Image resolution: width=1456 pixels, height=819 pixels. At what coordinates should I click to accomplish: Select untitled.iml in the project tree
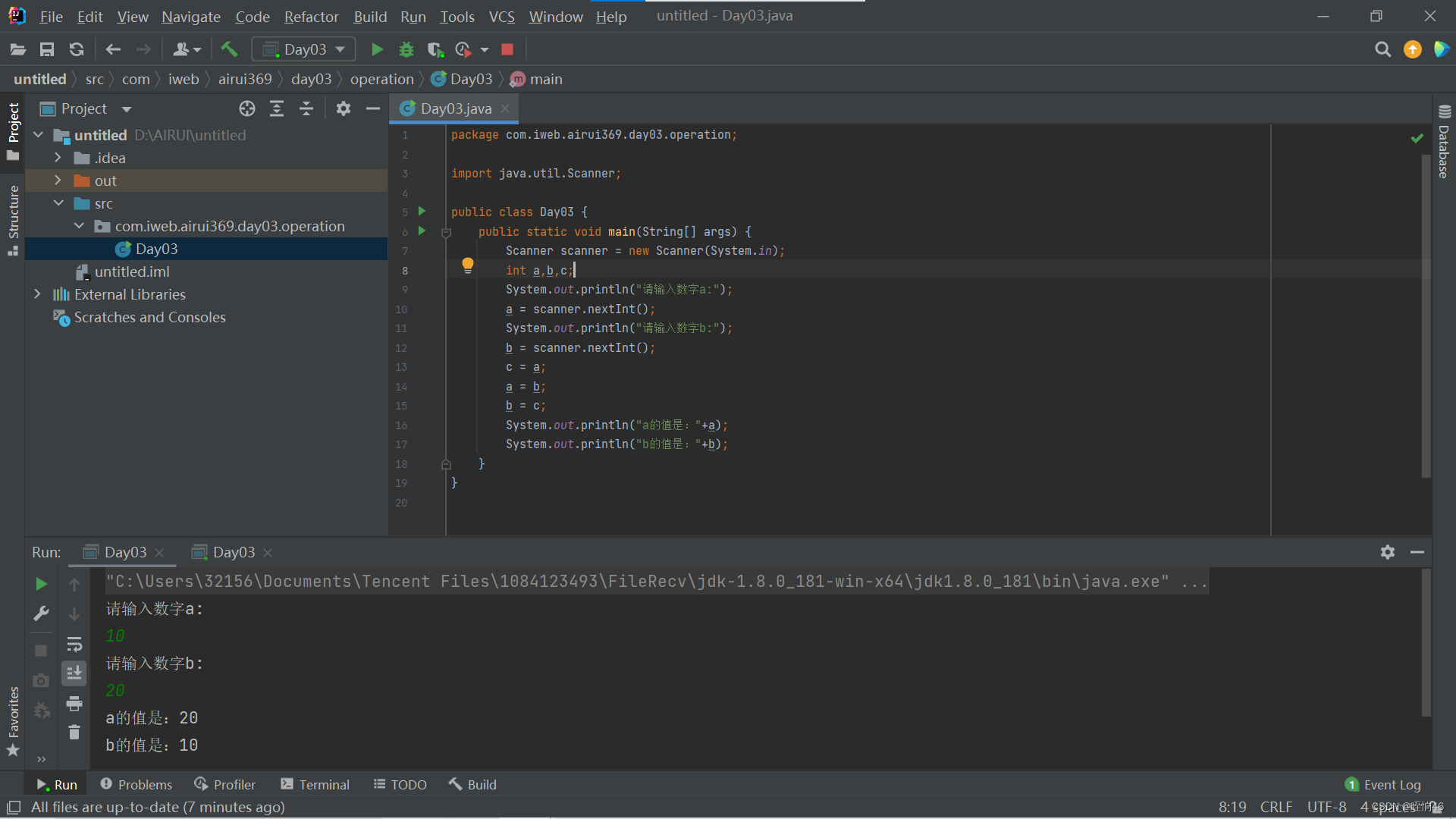[131, 271]
